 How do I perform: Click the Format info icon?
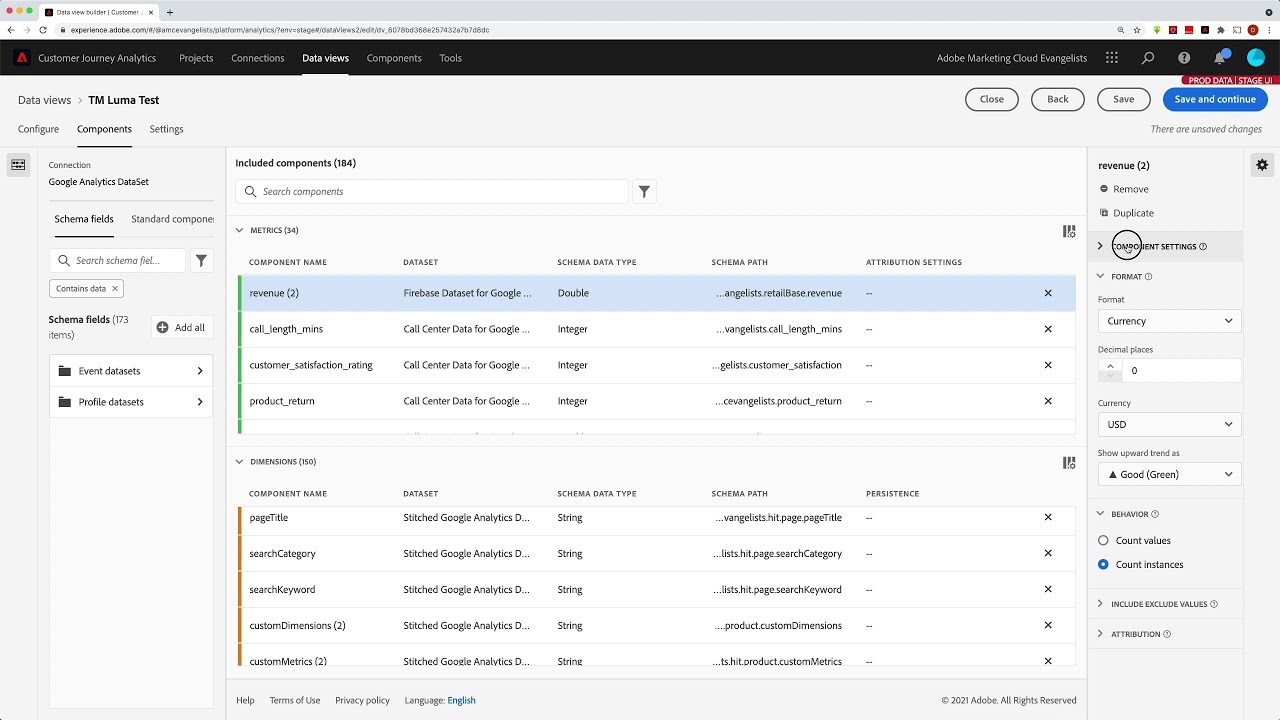coord(1148,276)
